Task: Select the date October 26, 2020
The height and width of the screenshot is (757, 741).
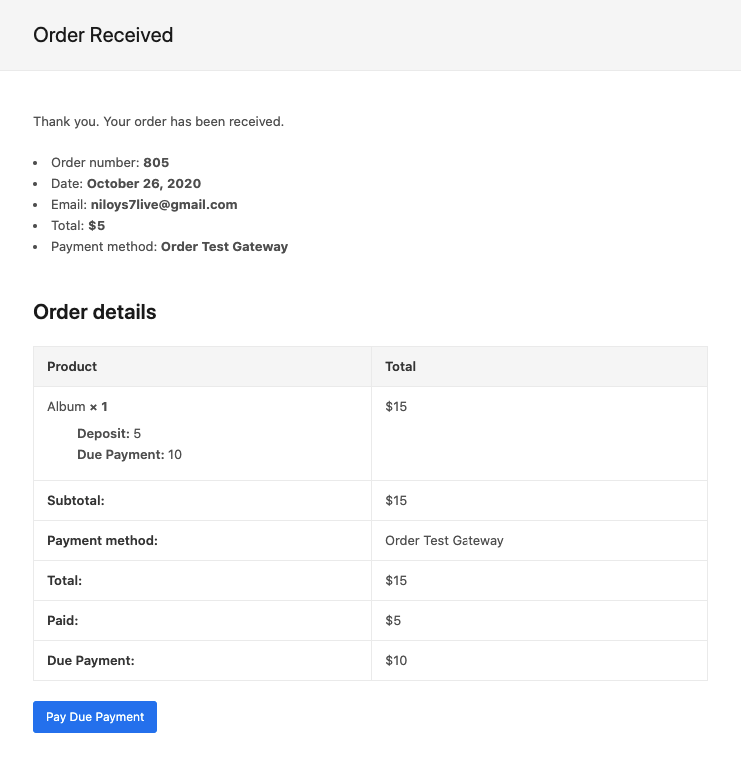Action: pos(144,183)
